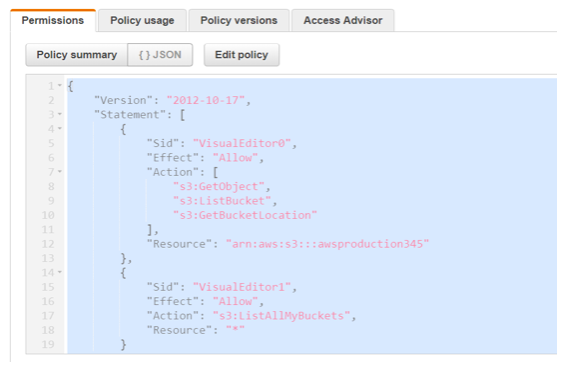Open the Access Advisor tab
Viewport: 572px width, 369px height.
[x=343, y=20]
